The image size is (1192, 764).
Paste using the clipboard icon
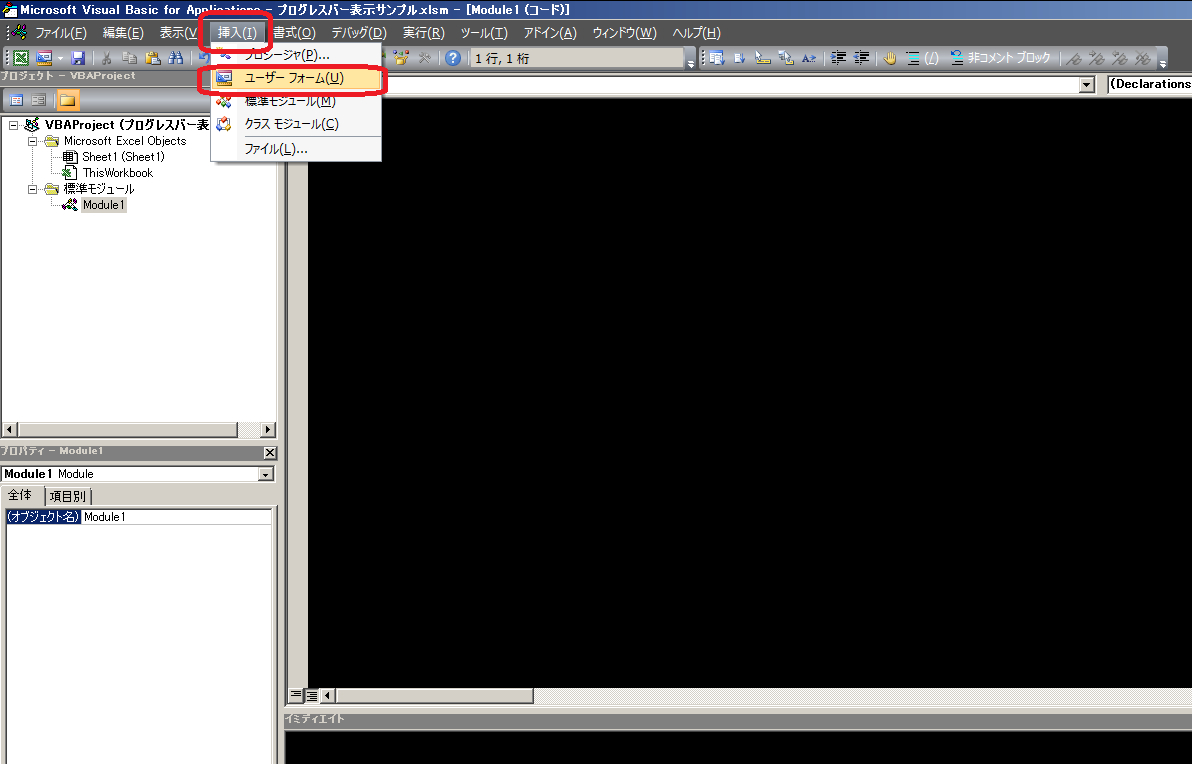(152, 58)
